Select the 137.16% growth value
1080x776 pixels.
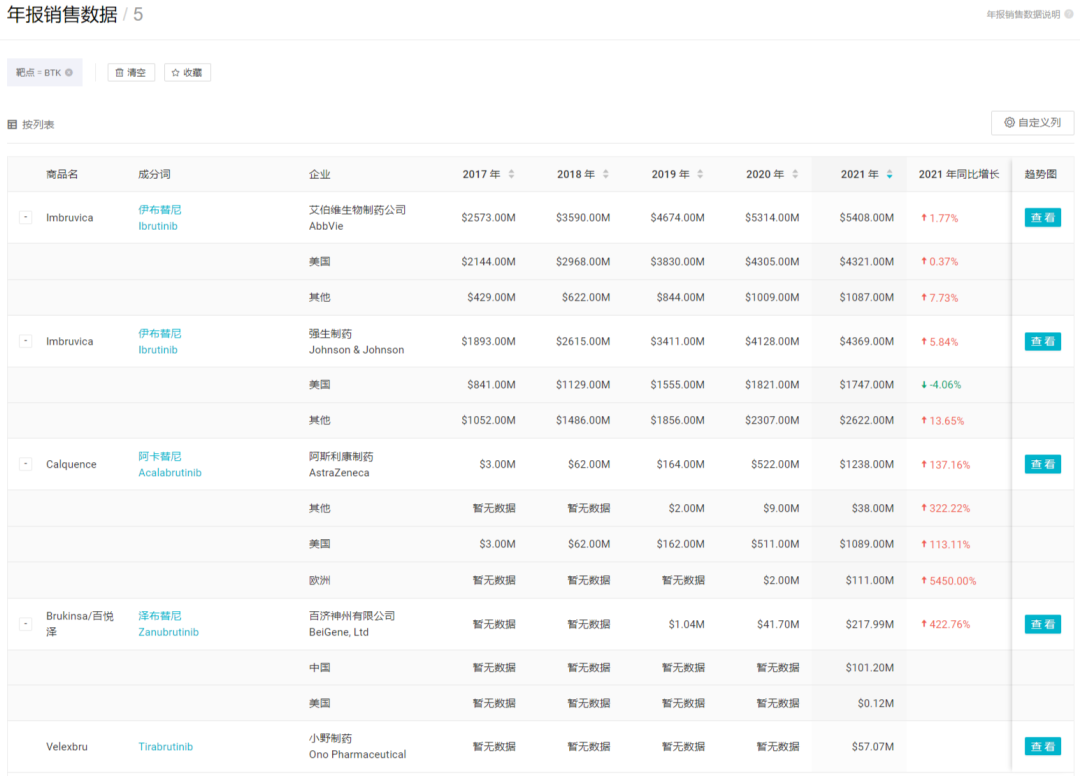pyautogui.click(x=946, y=465)
